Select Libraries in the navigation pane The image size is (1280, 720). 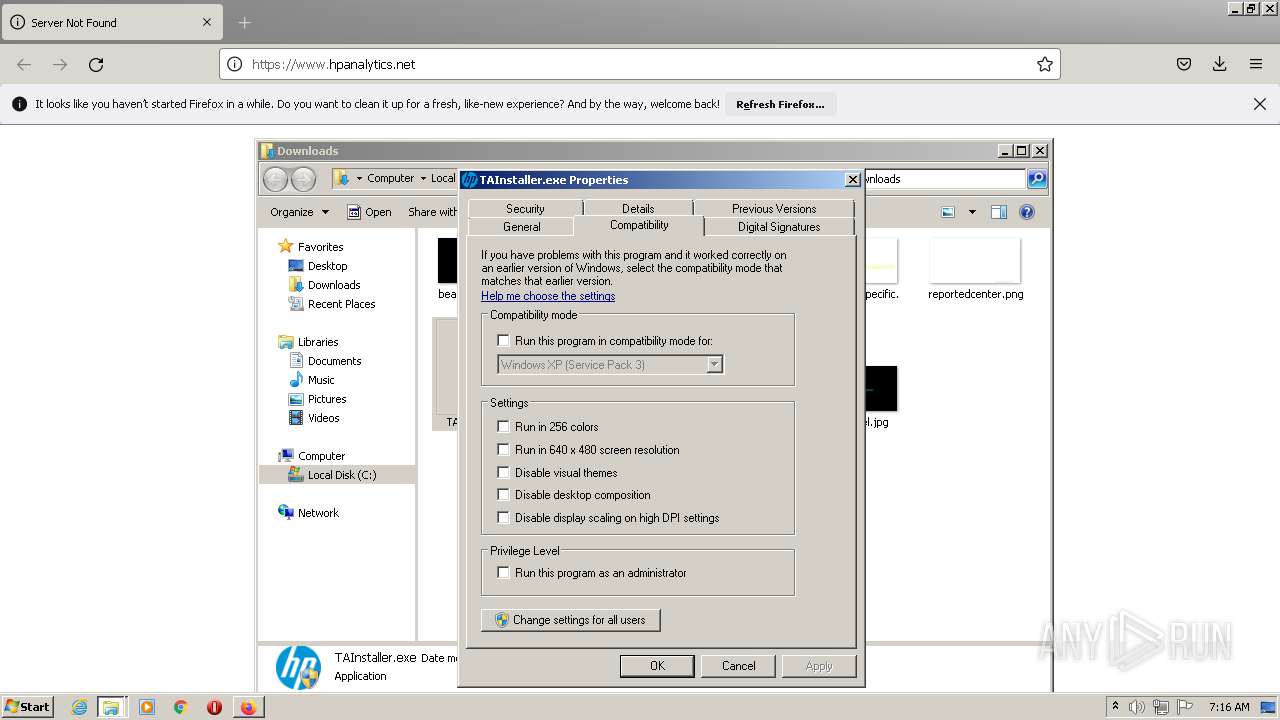[318, 342]
